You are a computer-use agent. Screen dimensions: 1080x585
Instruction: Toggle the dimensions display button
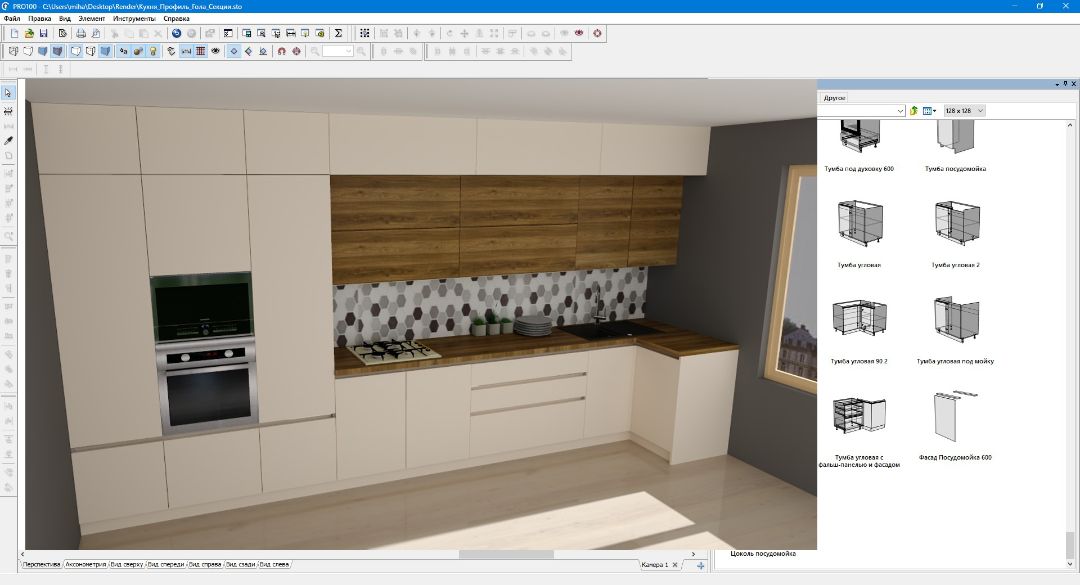pos(186,51)
